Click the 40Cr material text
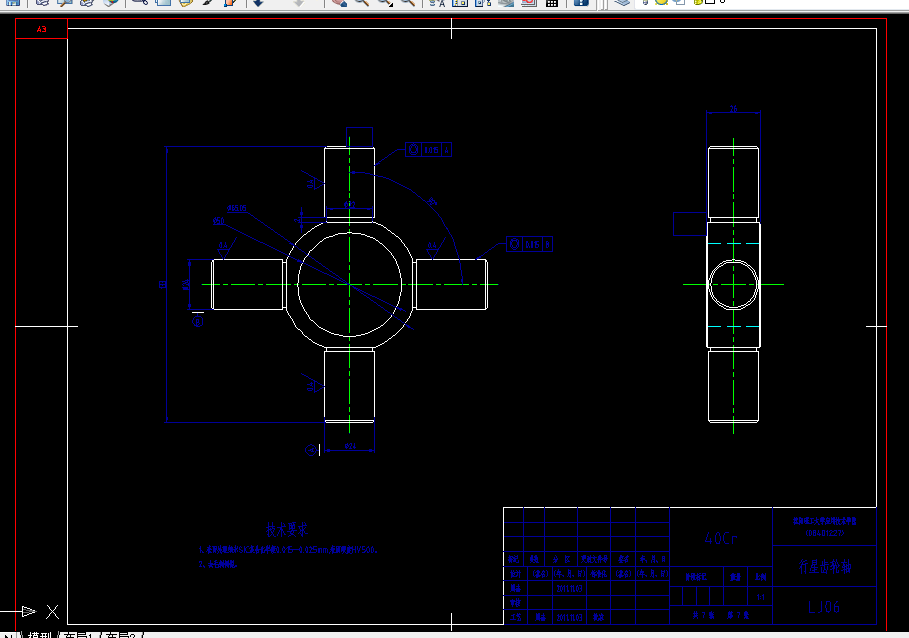The width and height of the screenshot is (909, 638). 721,538
